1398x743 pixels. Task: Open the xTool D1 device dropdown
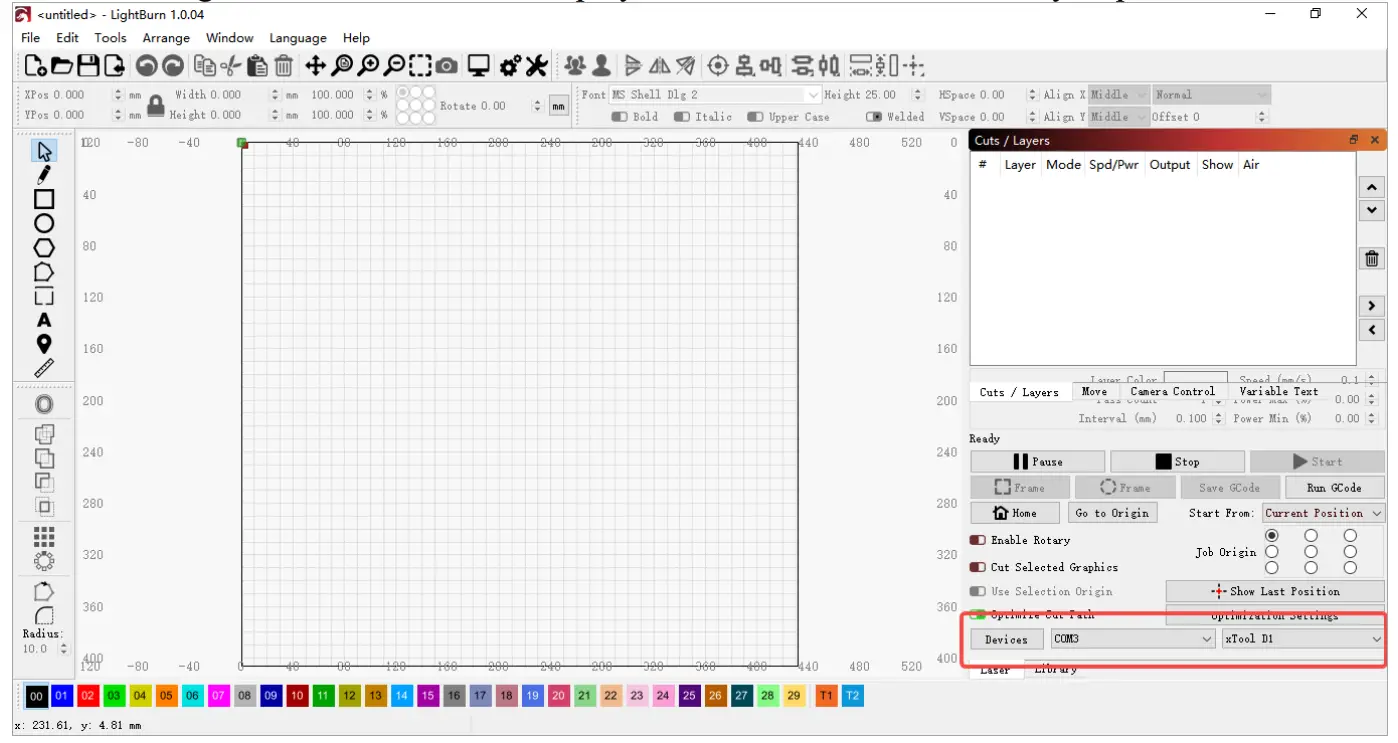pos(1302,639)
